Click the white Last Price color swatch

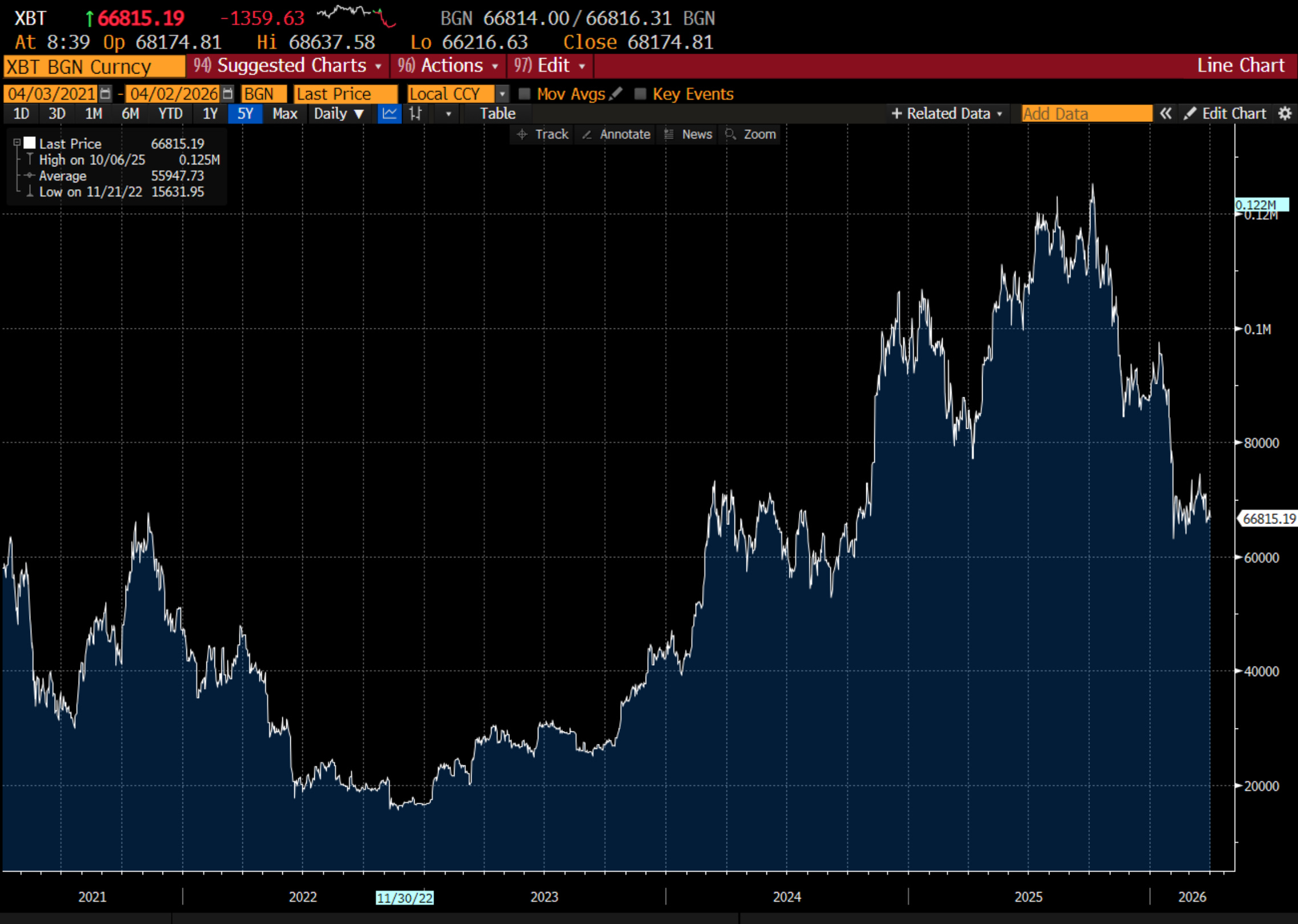[x=30, y=143]
